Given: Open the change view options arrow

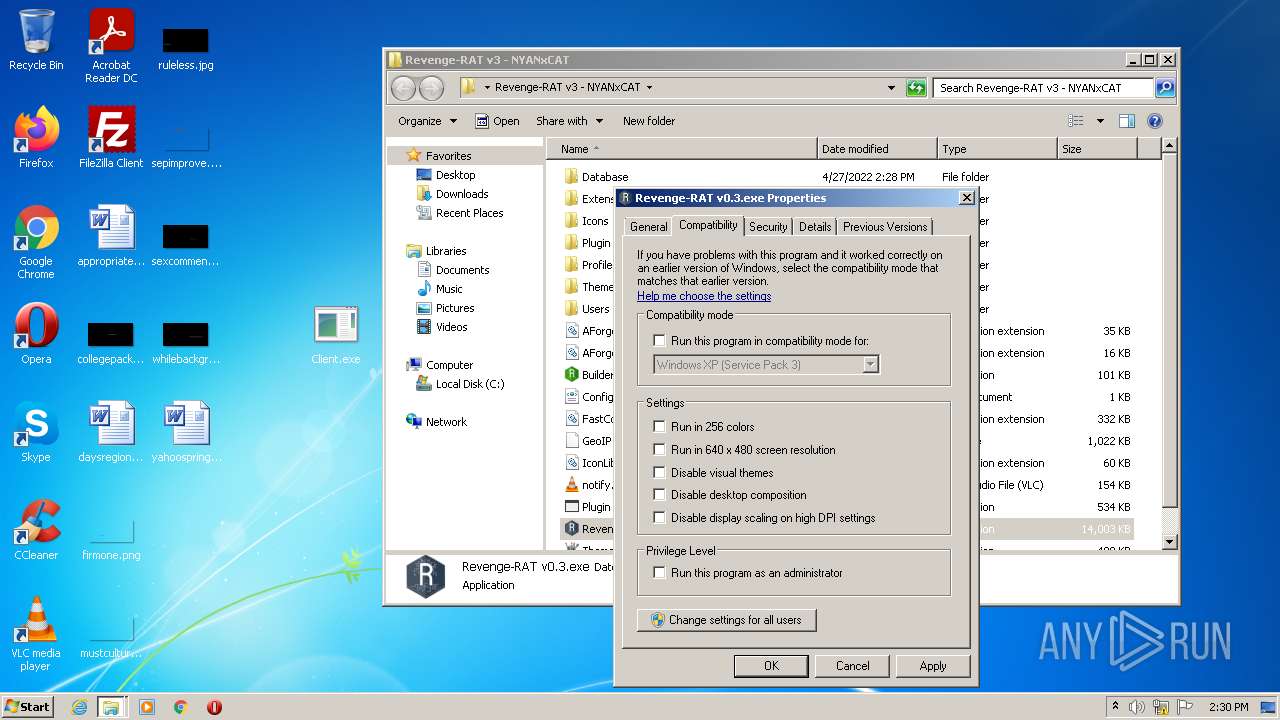Looking at the screenshot, I should point(1100,121).
